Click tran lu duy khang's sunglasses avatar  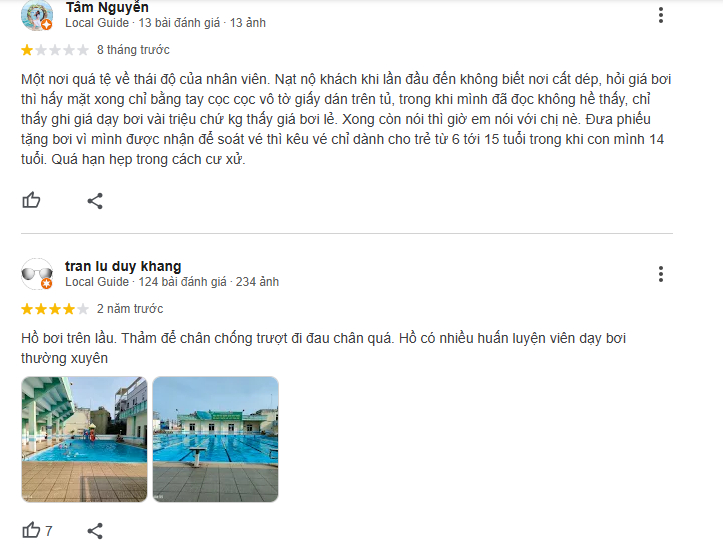pos(37,274)
